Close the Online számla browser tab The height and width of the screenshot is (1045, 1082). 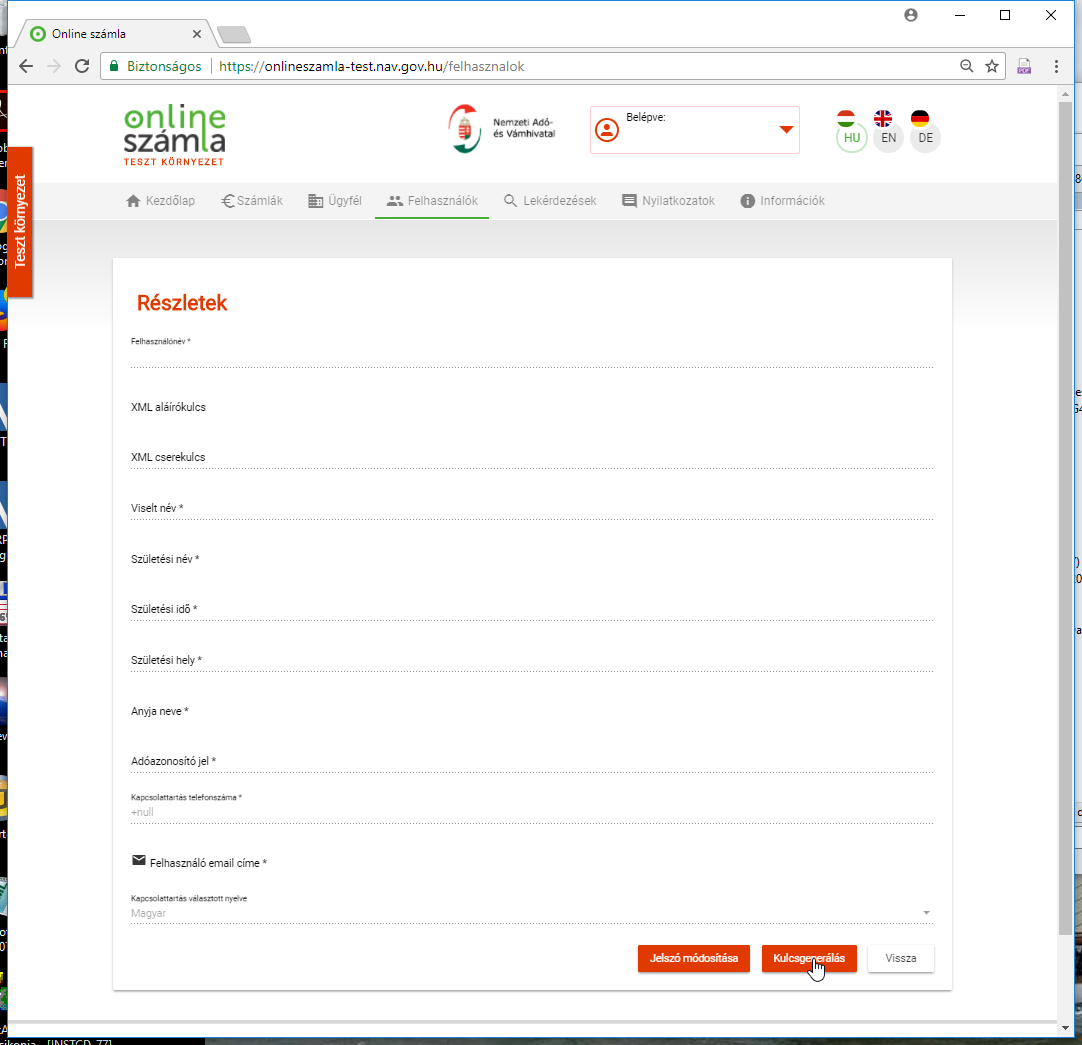197,34
